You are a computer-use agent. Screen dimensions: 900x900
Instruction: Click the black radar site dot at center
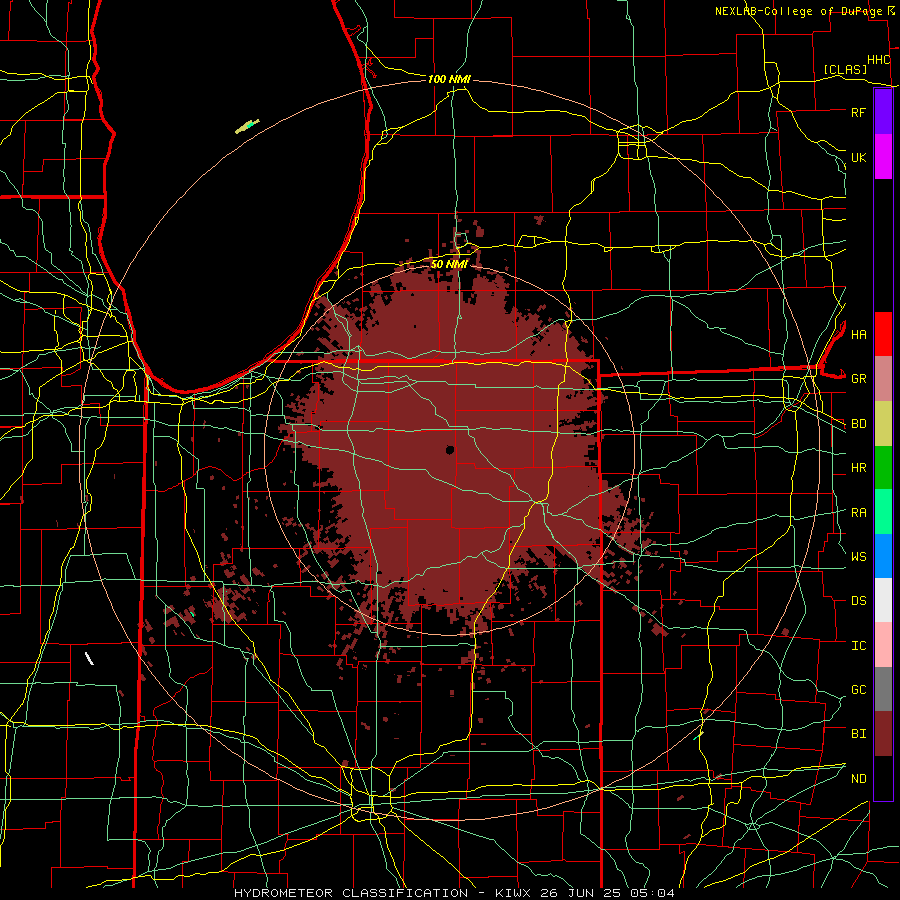pos(450,450)
